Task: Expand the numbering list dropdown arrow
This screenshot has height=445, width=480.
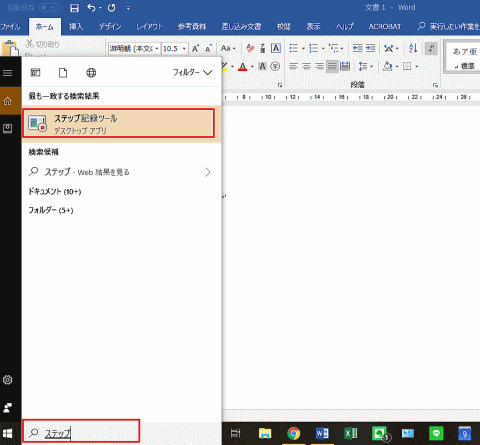Action: 323,49
